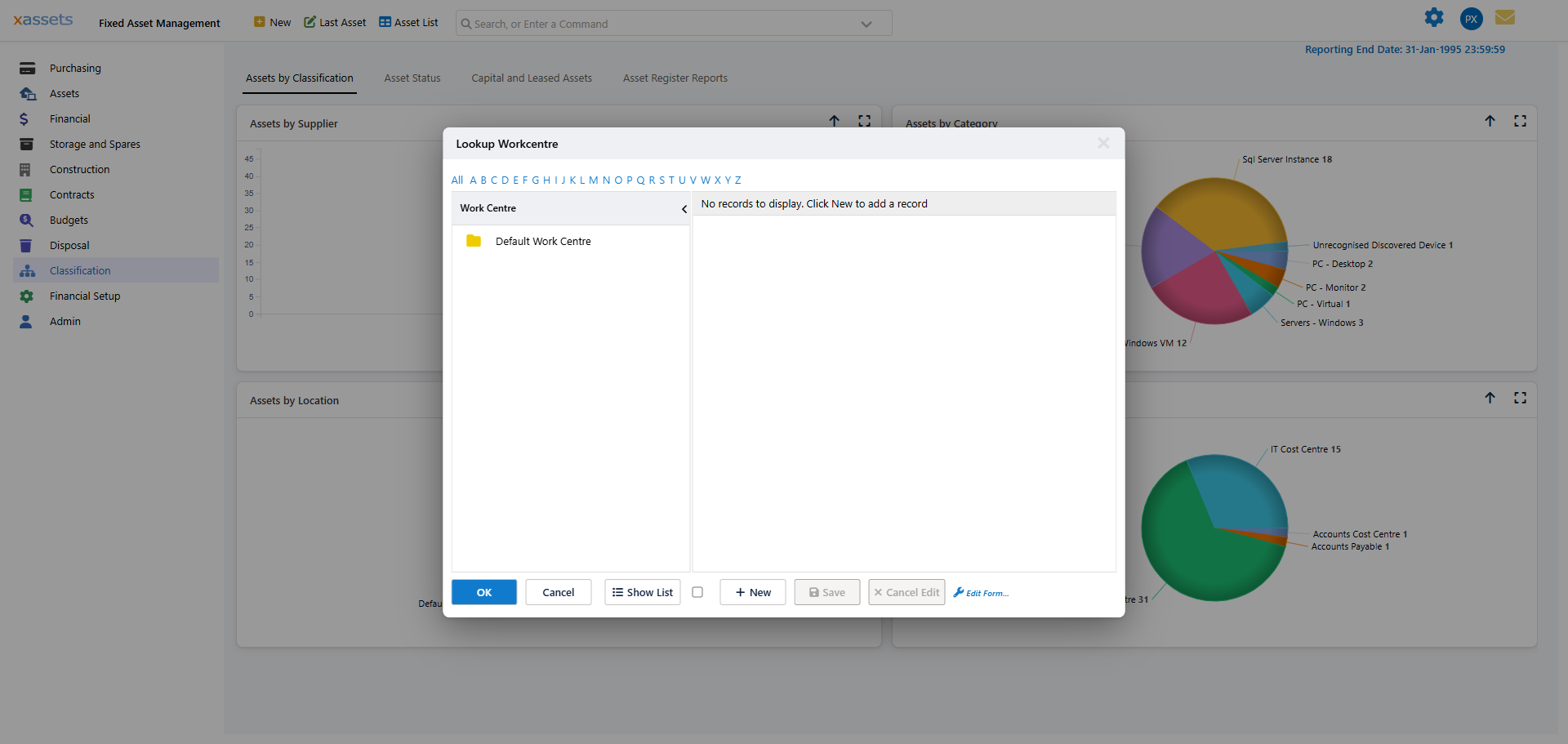Viewport: 1568px width, 744px height.
Task: Select the Default Work Centre folder icon
Action: click(474, 241)
